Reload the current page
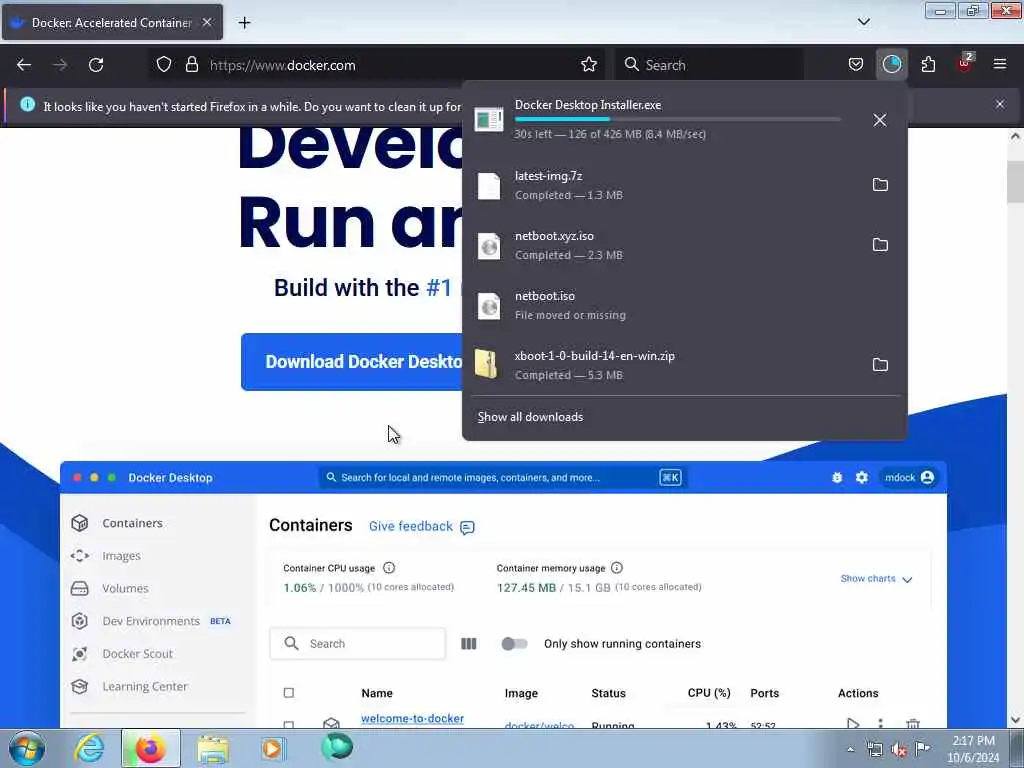Image resolution: width=1024 pixels, height=768 pixels. (x=96, y=65)
